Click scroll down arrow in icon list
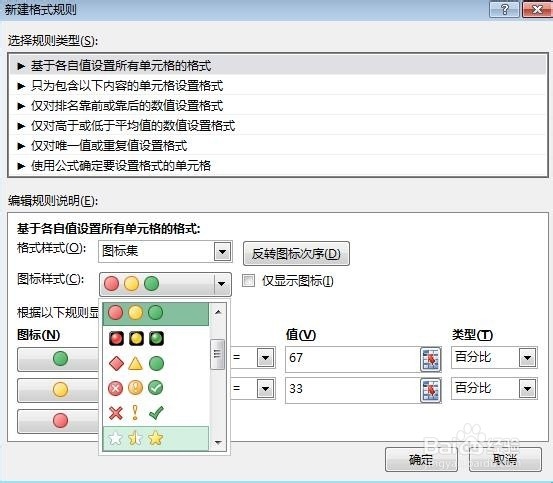Viewport: 553px width, 483px height. tap(218, 442)
